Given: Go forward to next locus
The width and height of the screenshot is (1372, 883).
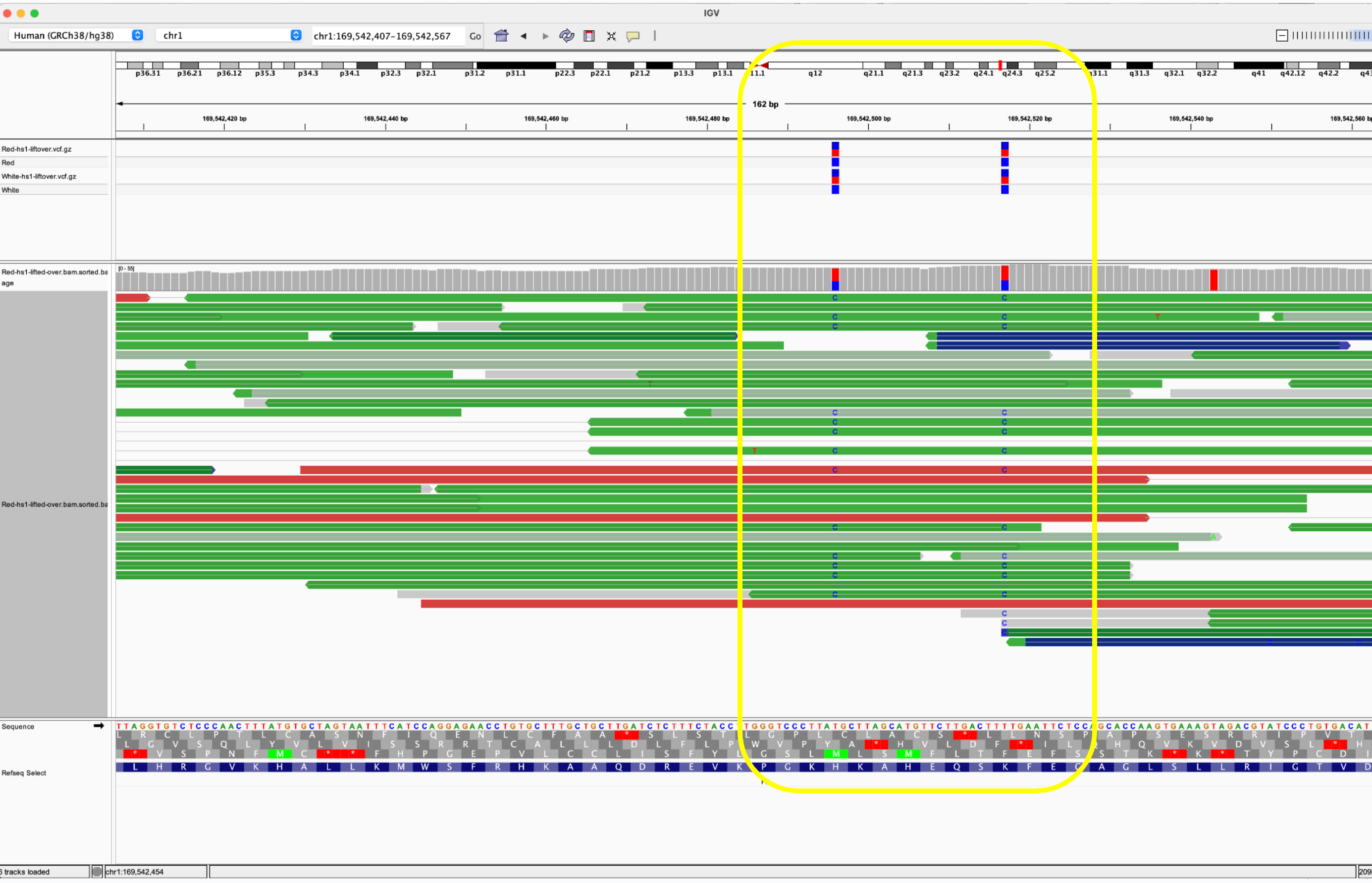Looking at the screenshot, I should pyautogui.click(x=545, y=36).
